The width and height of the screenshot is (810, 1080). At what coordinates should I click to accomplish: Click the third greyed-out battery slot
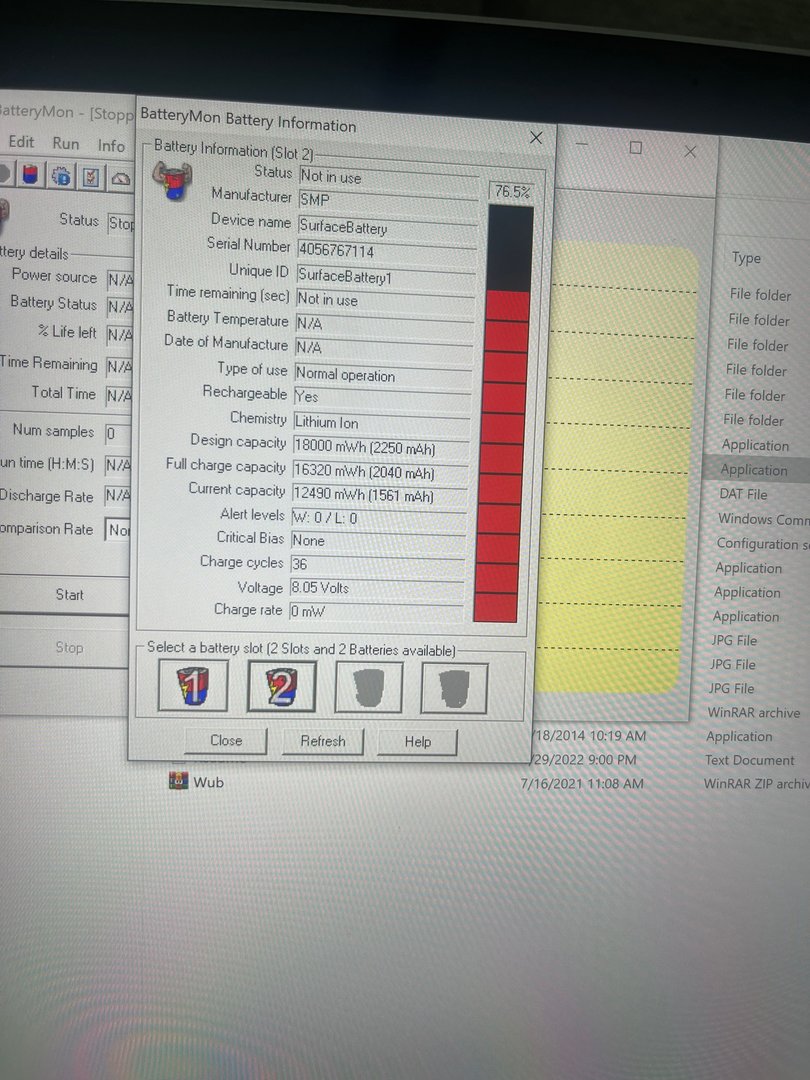coord(369,688)
